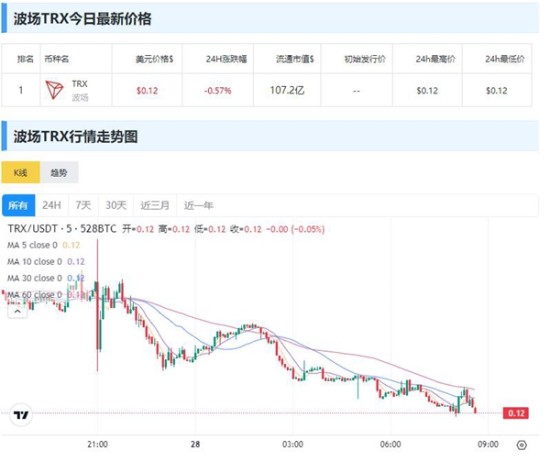Click the red 0.12 price label
The width and height of the screenshot is (550, 461).
tap(516, 413)
